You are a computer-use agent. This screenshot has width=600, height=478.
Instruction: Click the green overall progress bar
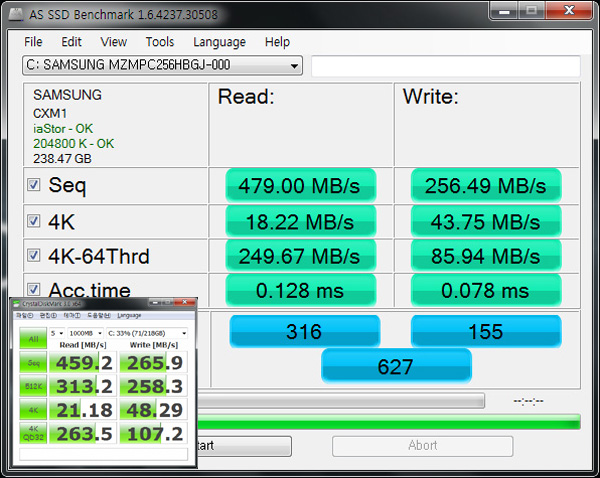(x=388, y=421)
